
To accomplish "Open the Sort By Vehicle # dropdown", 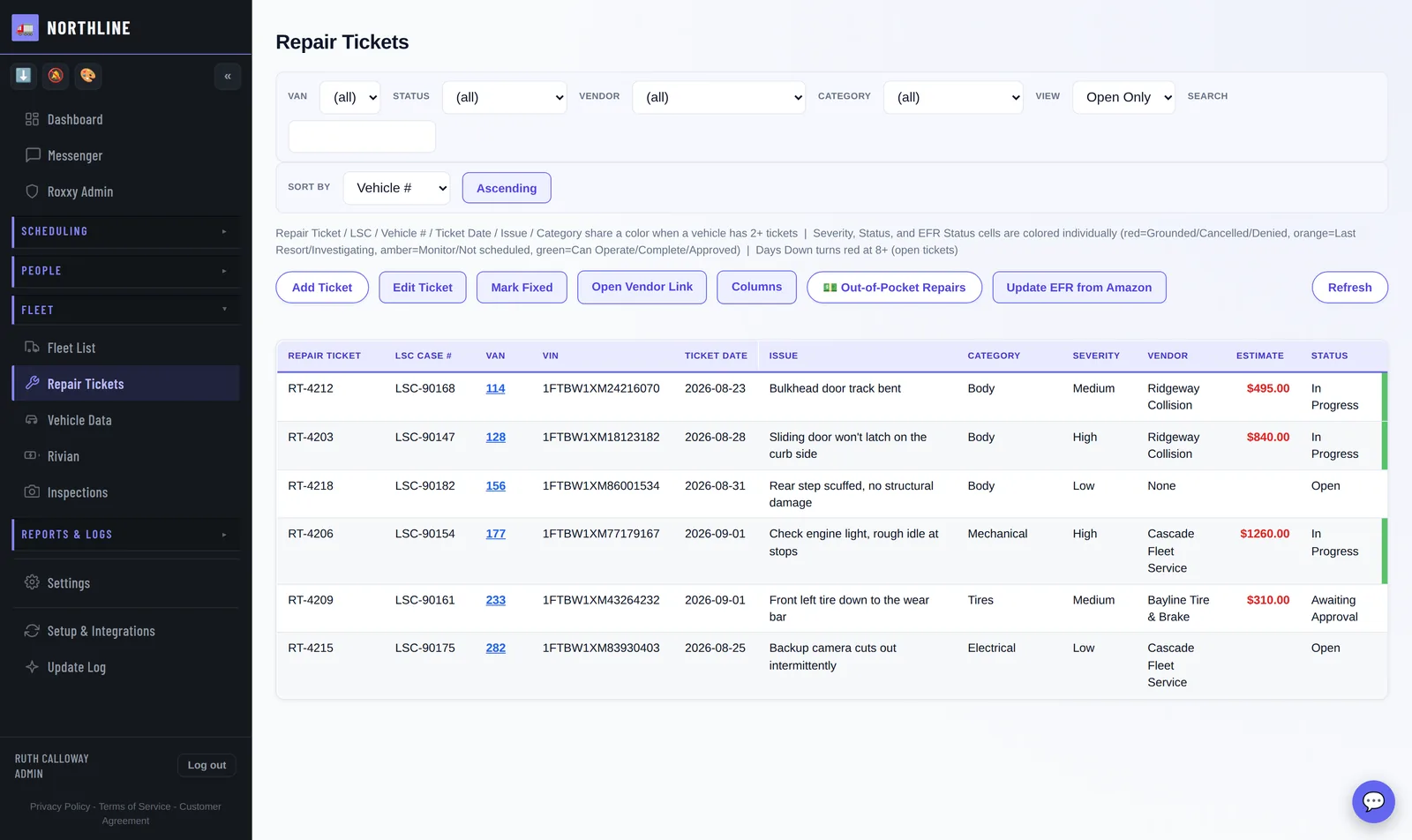I will (x=396, y=188).
